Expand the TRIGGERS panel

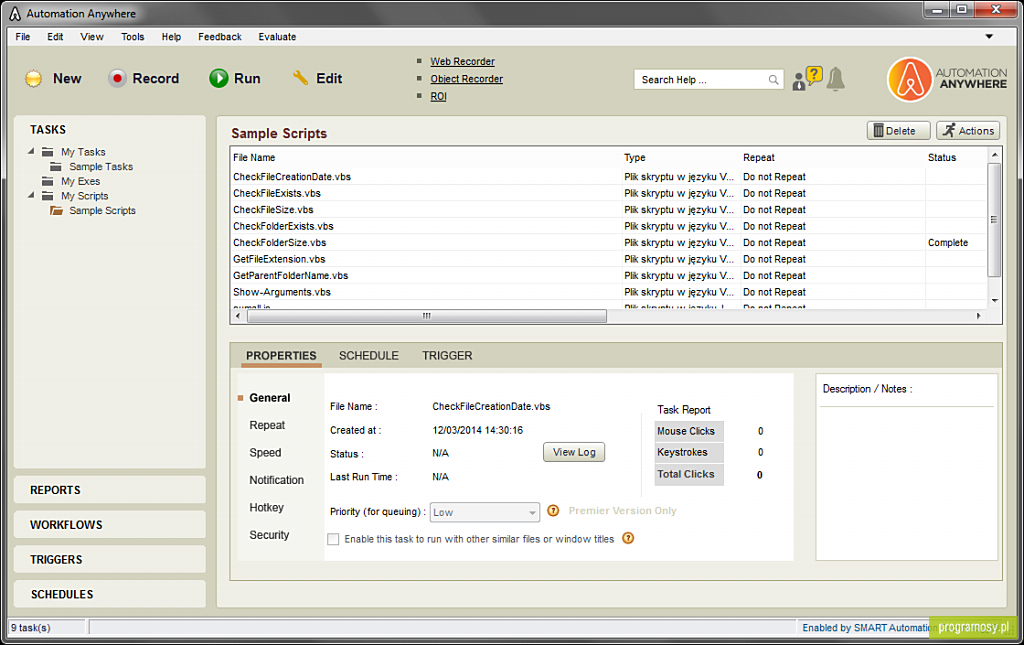(110, 559)
